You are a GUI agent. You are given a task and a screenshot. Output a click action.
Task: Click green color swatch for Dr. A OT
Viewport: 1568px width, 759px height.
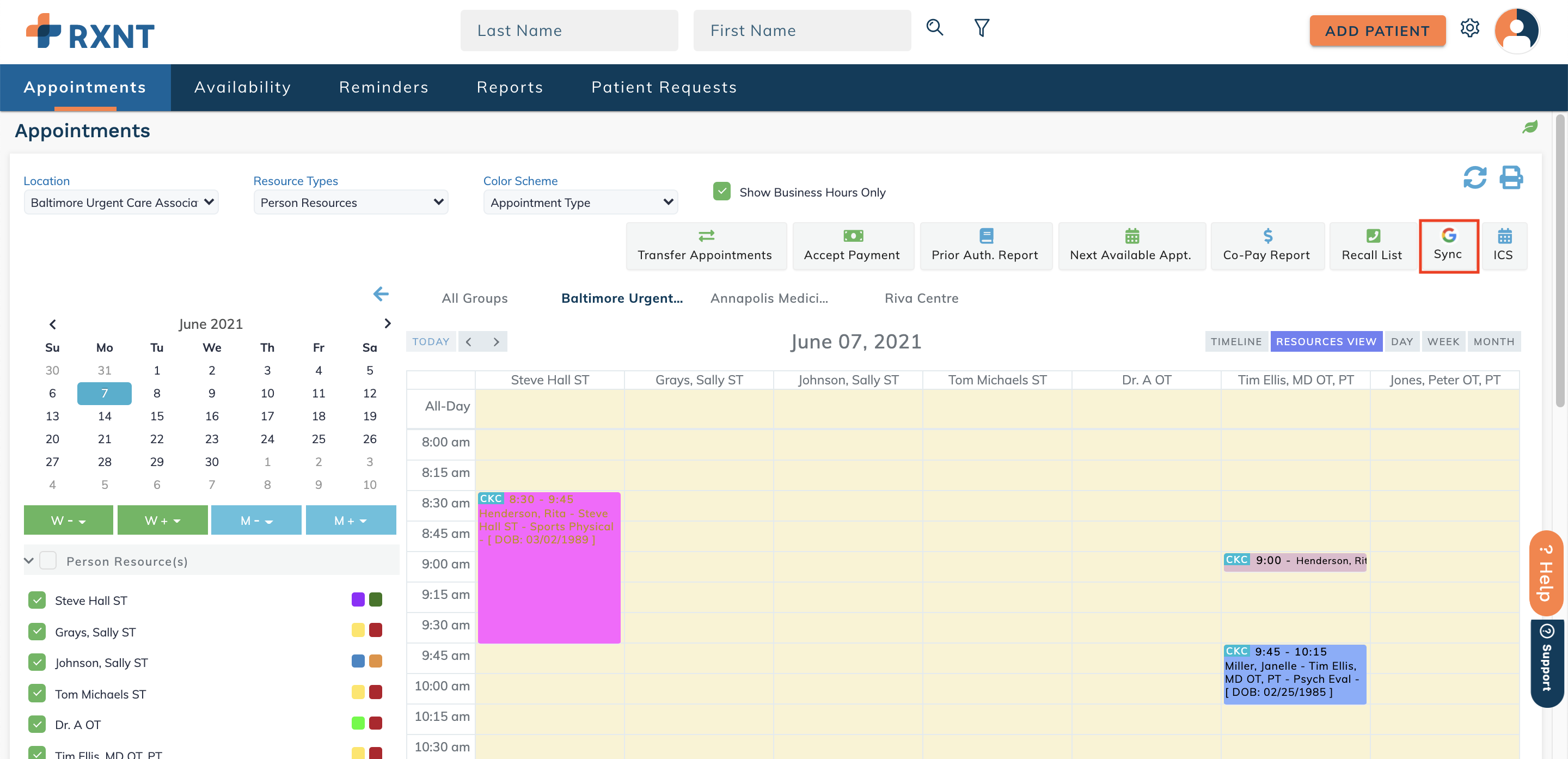358,723
